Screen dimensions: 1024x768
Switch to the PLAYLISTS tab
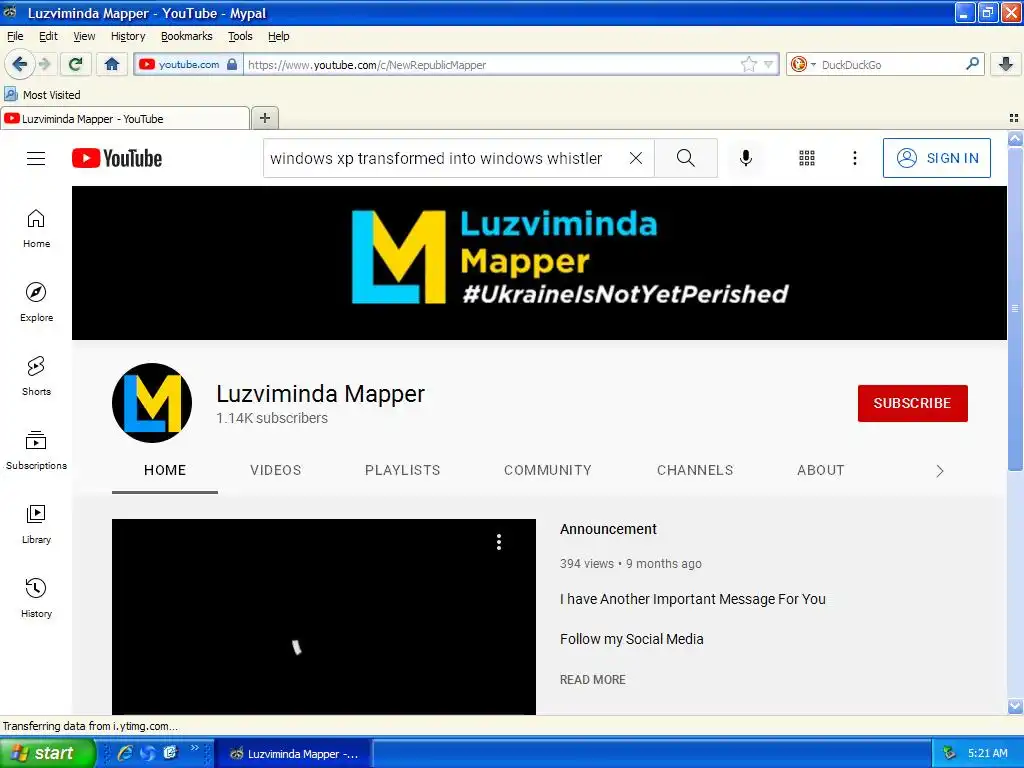pos(402,470)
